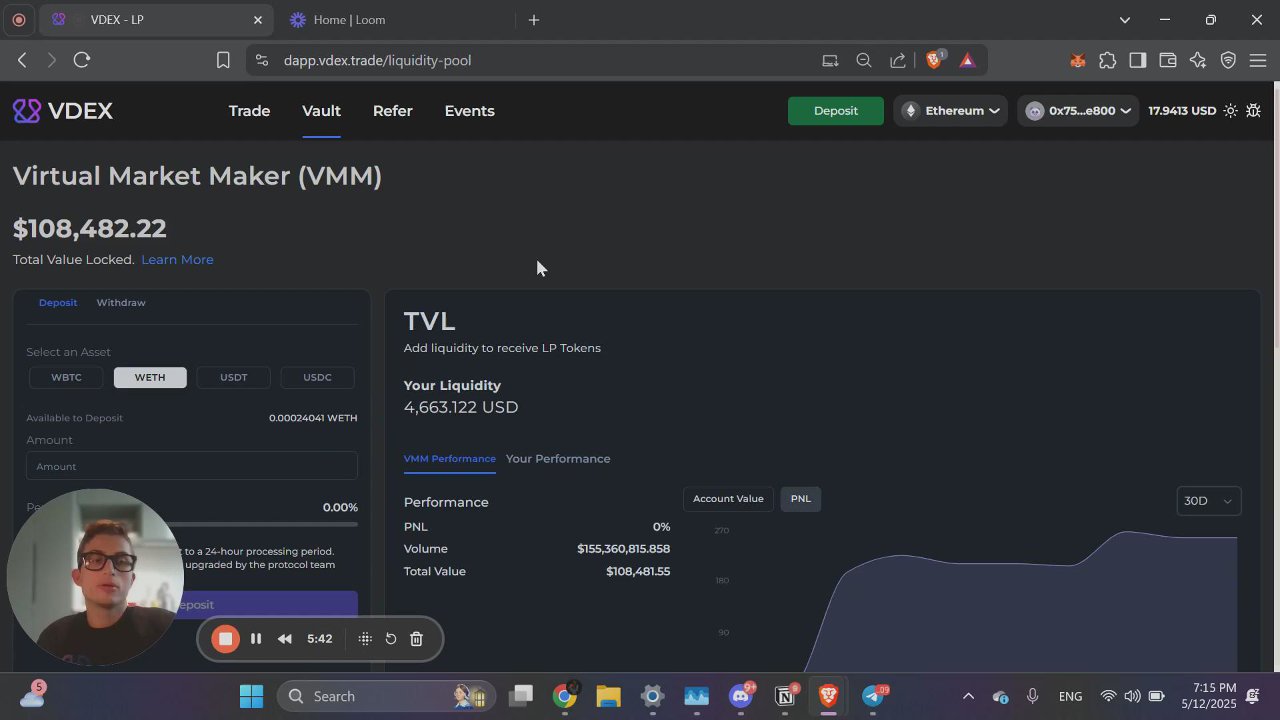Click the VDEX logo

tap(63, 111)
